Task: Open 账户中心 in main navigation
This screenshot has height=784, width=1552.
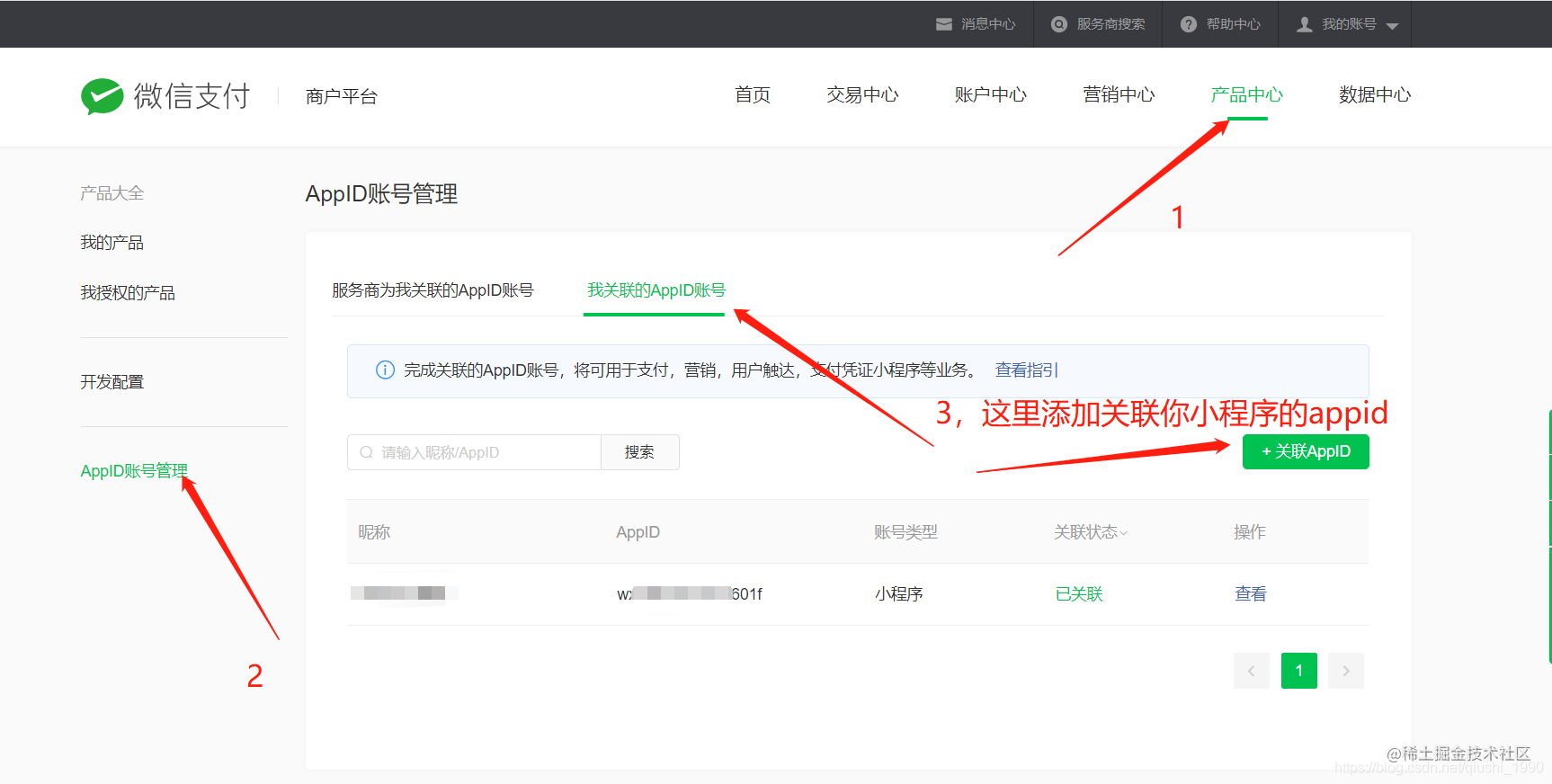Action: [991, 94]
